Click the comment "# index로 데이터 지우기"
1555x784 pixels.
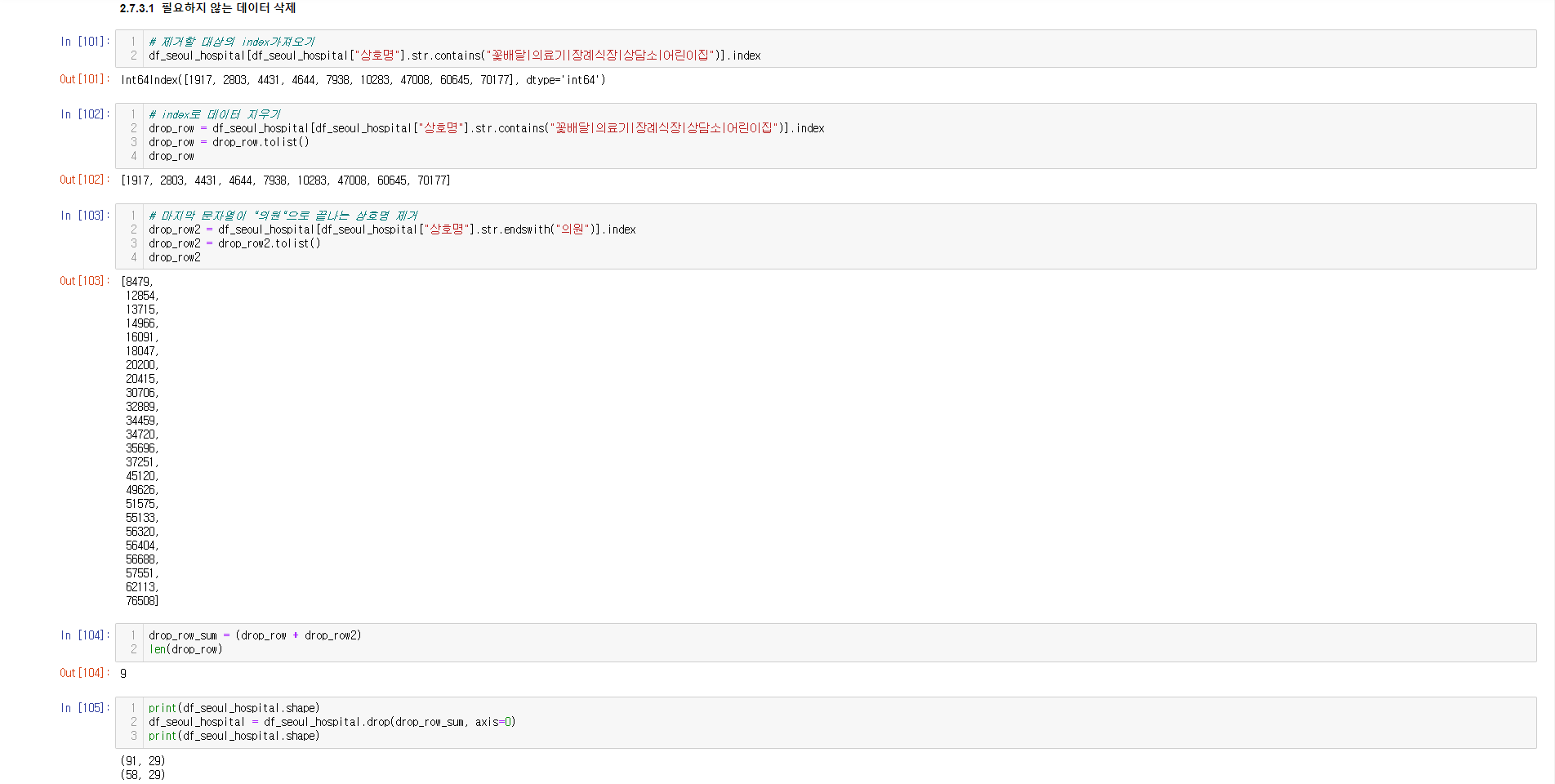[x=214, y=114]
